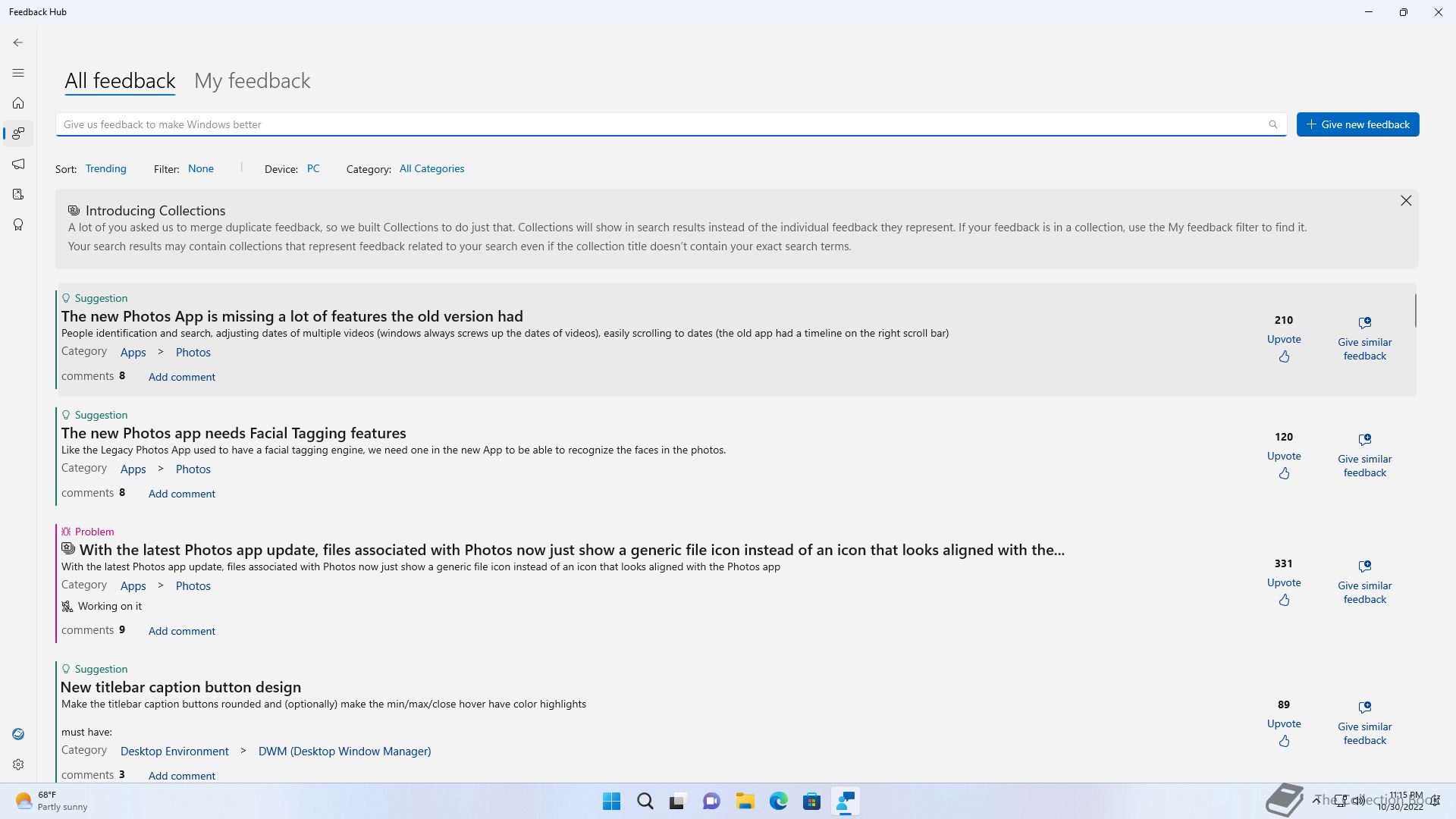Upvote thumb icon for titlebar caption suggestion
The image size is (1456, 819).
[x=1284, y=741]
